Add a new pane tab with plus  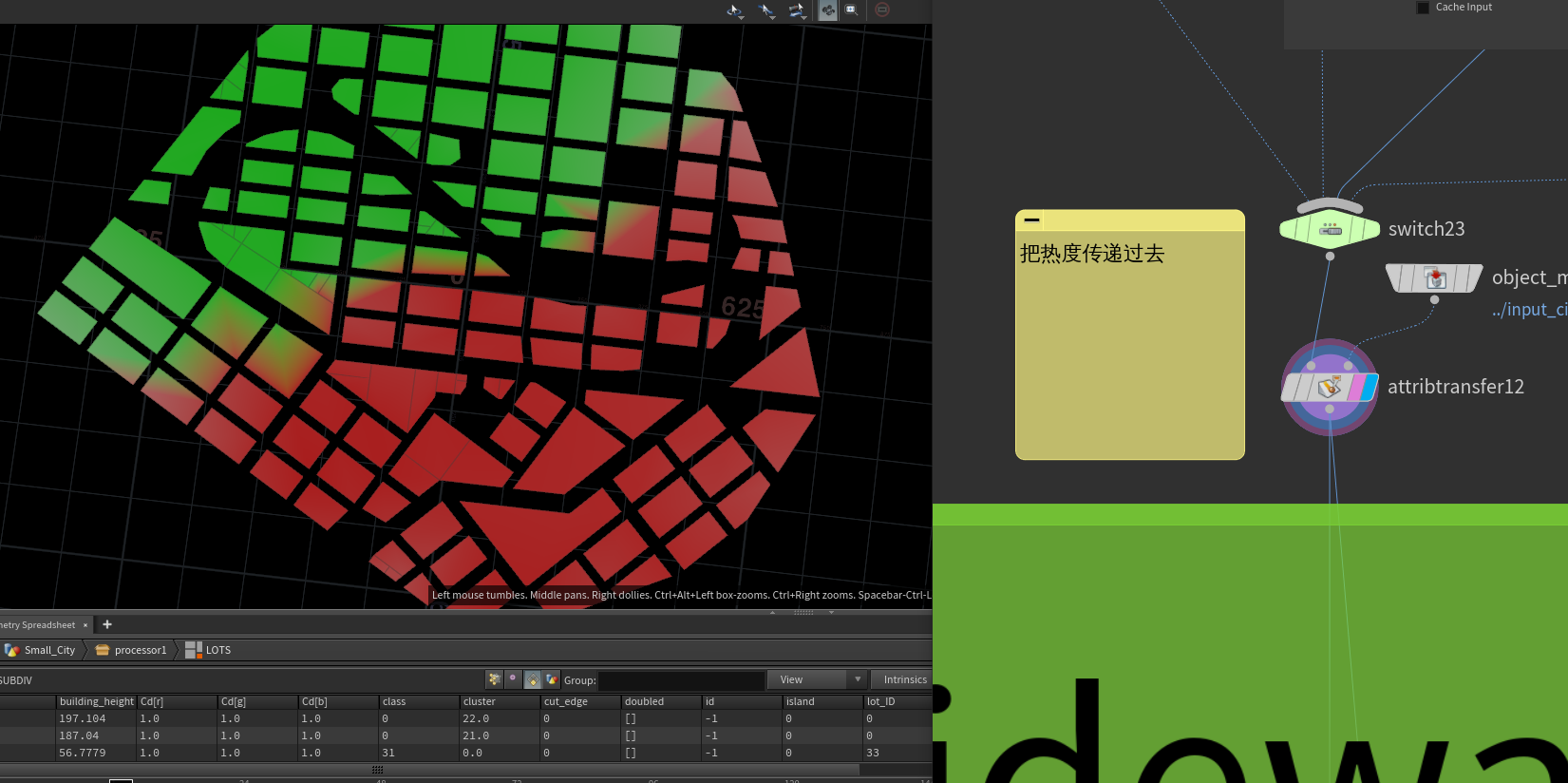107,624
